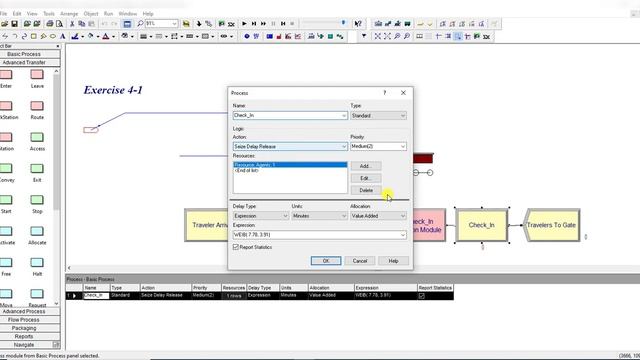Open the Delay Type dropdown
Image resolution: width=640 pixels, height=360 pixels.
coord(285,216)
